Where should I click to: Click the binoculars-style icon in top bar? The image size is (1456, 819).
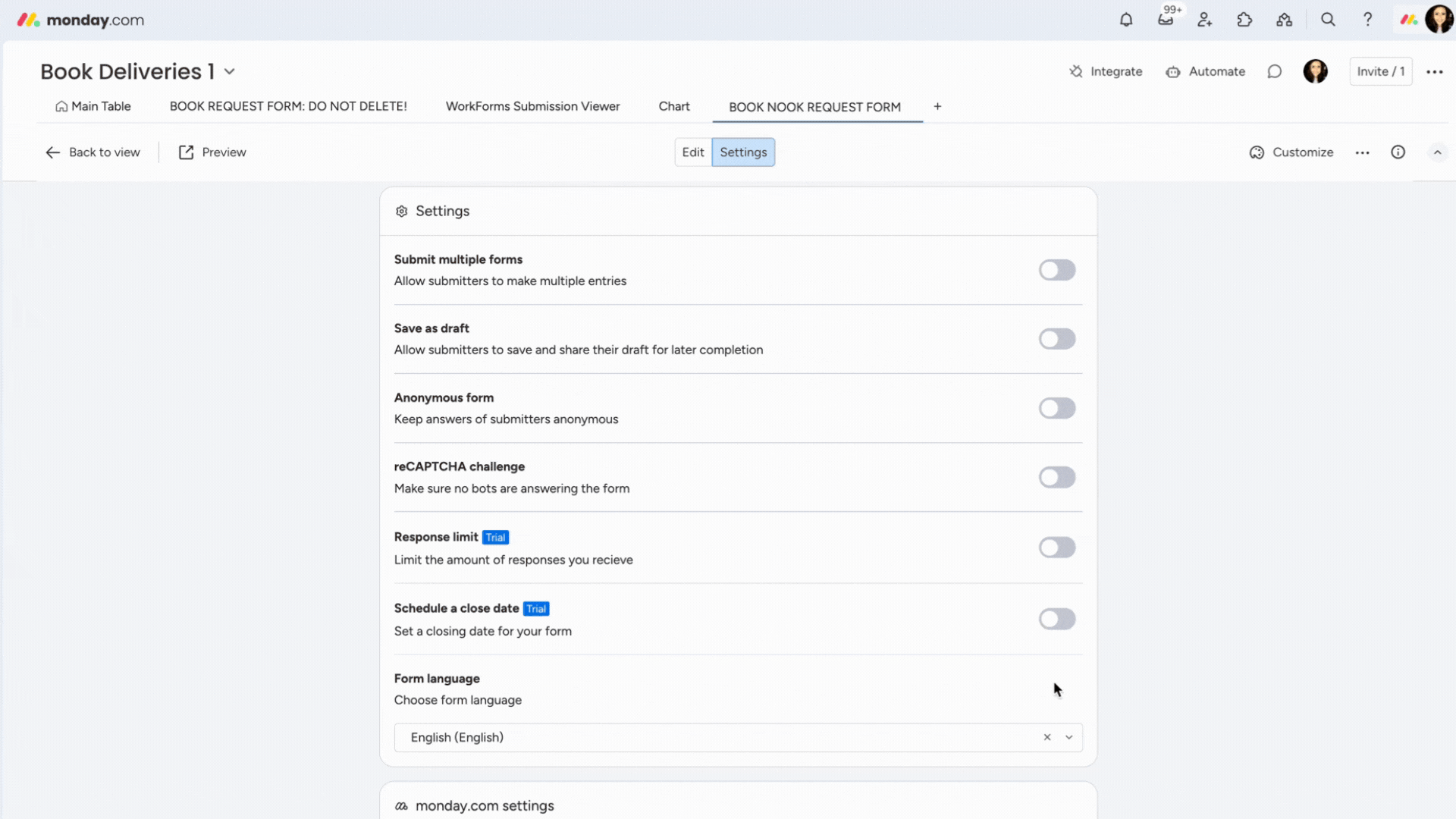(x=1284, y=20)
